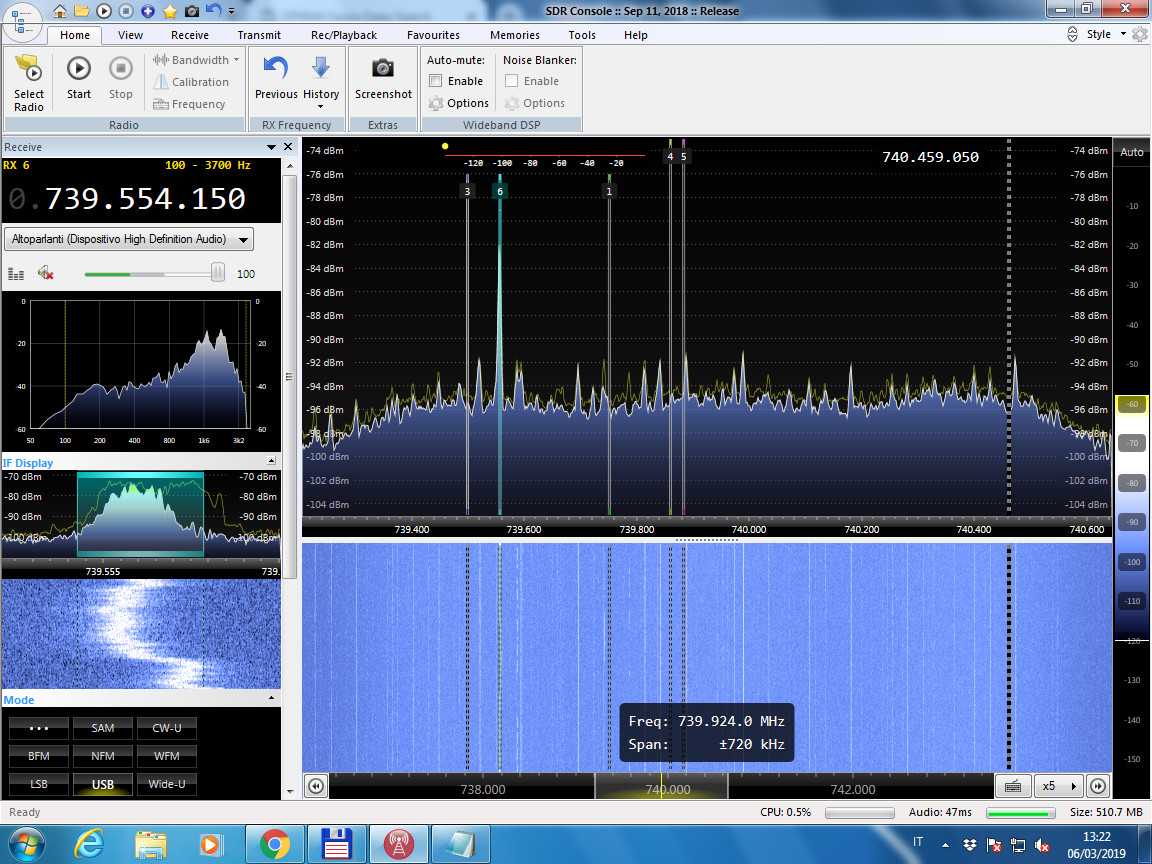Open Noise Blanker Options

(535, 104)
